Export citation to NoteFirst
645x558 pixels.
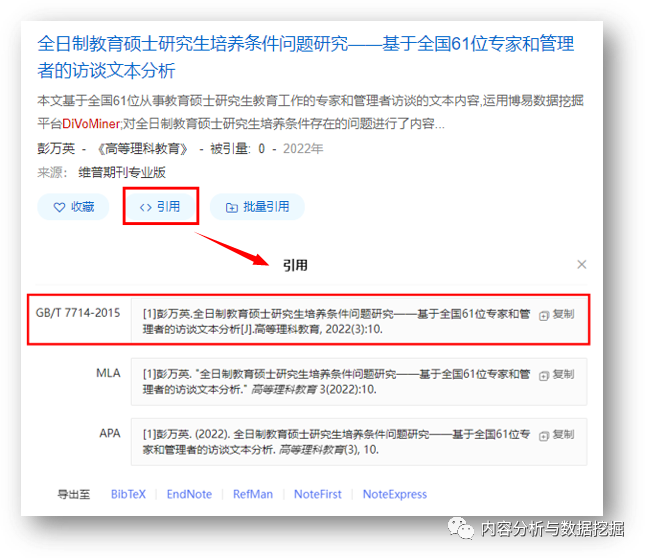pyautogui.click(x=318, y=494)
